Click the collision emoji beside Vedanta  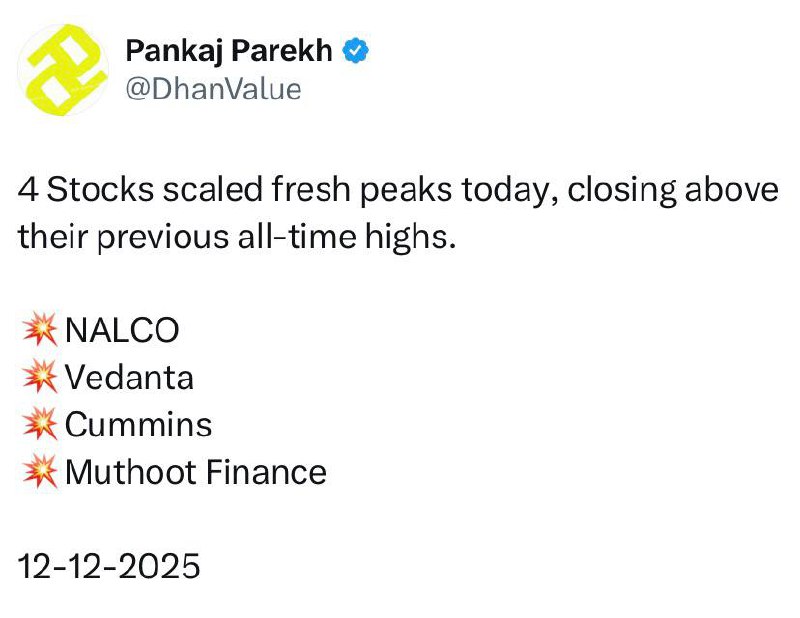(x=39, y=377)
